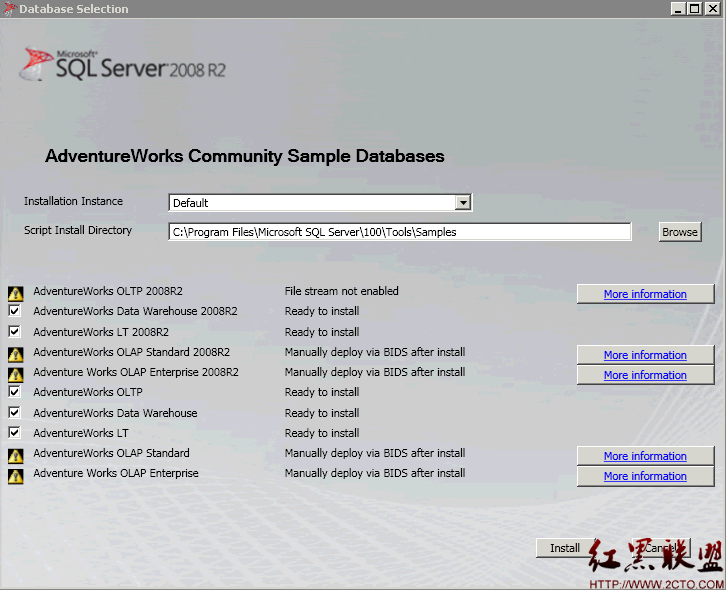Click warning icon beside Adventure Works OLAP Enterprise 2008R2

click(16, 374)
